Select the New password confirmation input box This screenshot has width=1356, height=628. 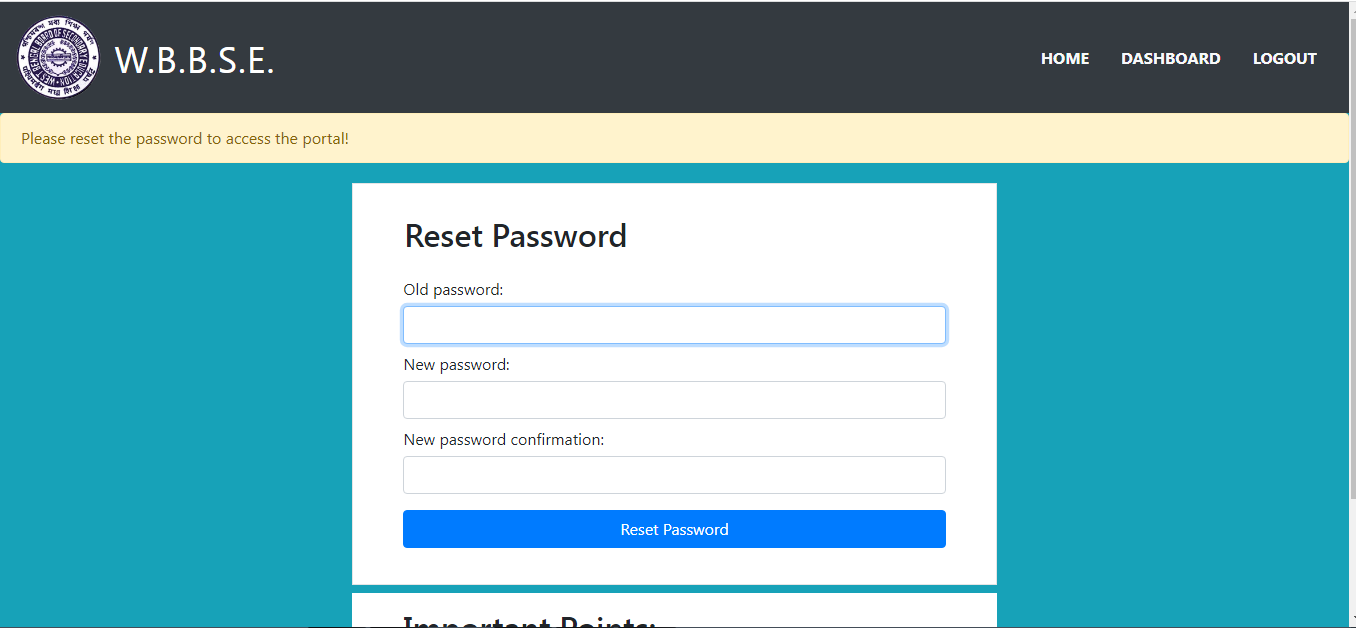coord(674,475)
